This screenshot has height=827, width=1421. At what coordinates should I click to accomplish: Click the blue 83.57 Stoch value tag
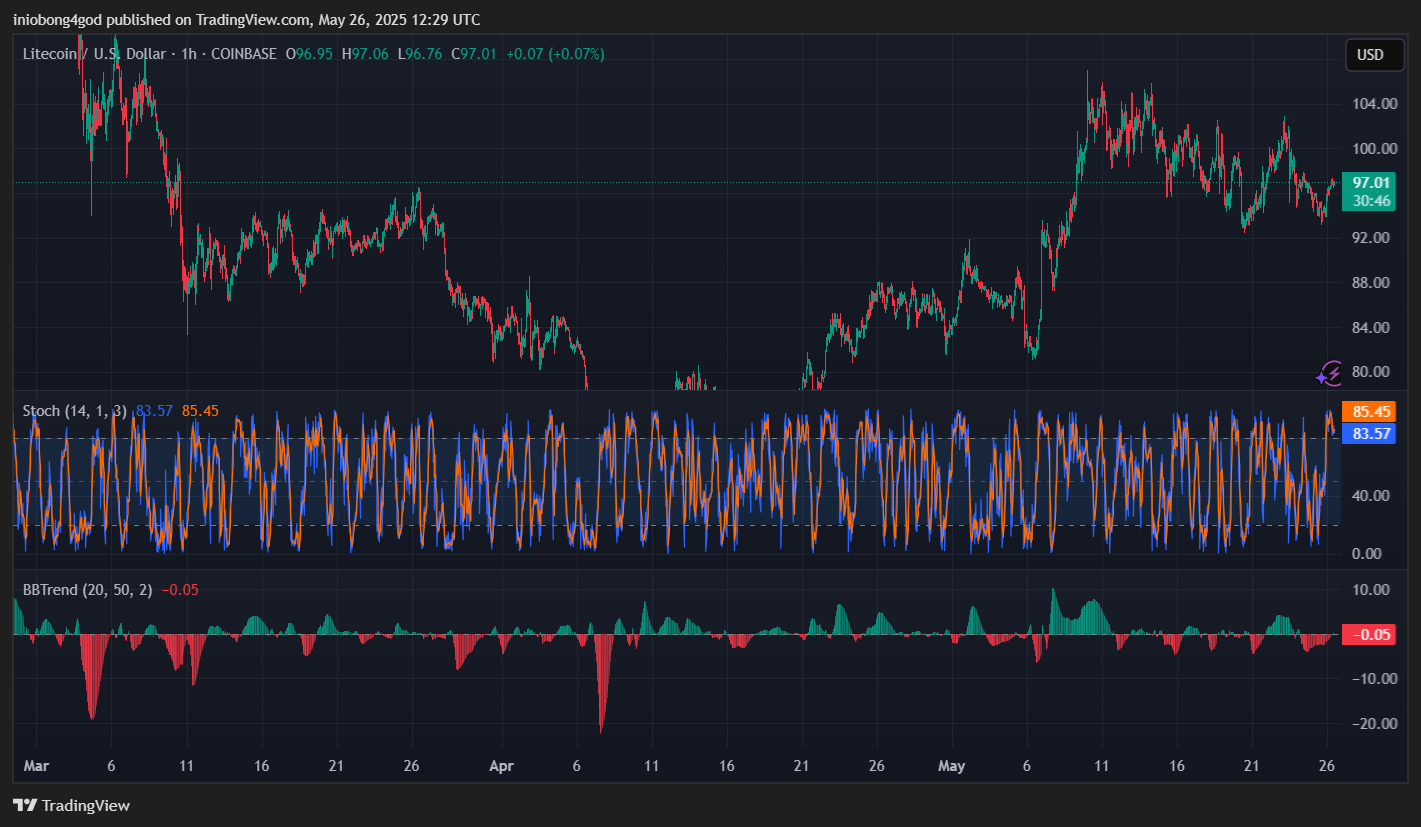[1371, 433]
